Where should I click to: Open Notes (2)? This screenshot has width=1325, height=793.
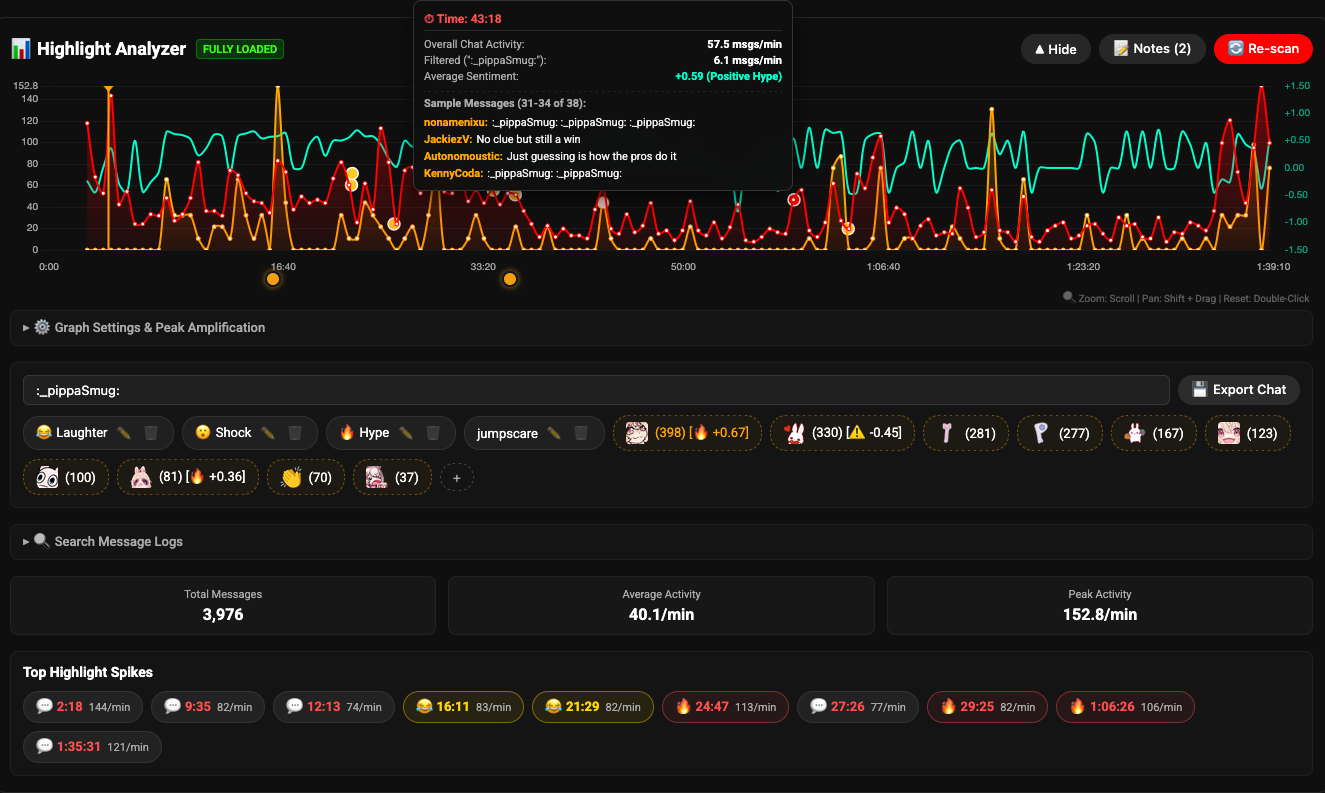click(x=1152, y=49)
